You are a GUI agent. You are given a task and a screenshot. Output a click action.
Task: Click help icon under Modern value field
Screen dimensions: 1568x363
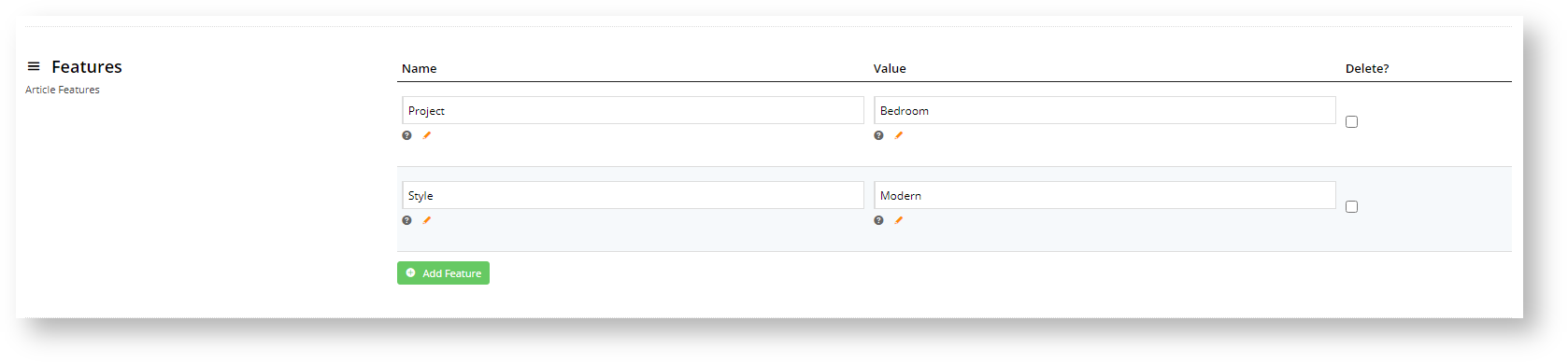pos(878,220)
